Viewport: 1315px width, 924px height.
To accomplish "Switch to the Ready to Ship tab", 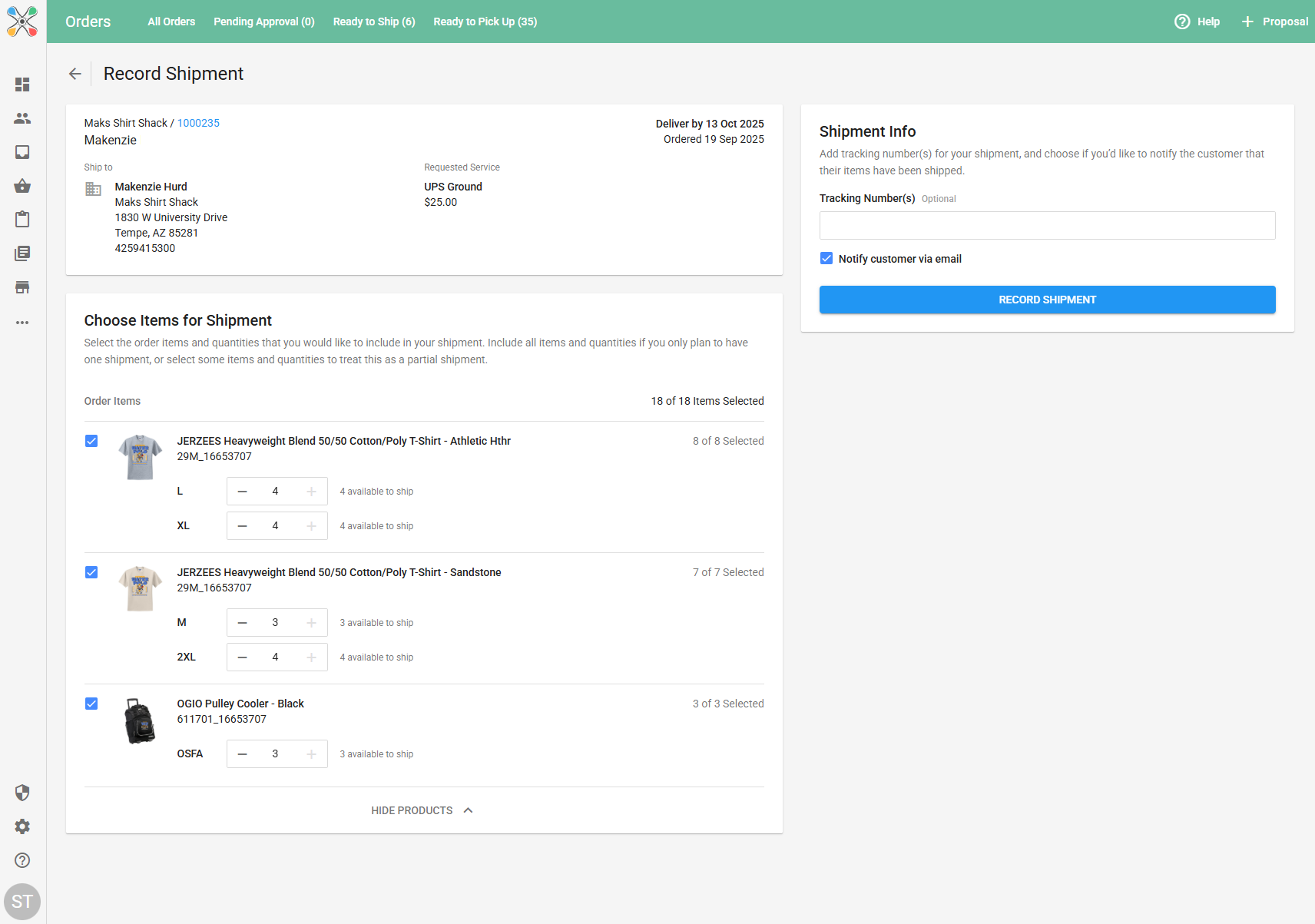I will click(x=374, y=22).
